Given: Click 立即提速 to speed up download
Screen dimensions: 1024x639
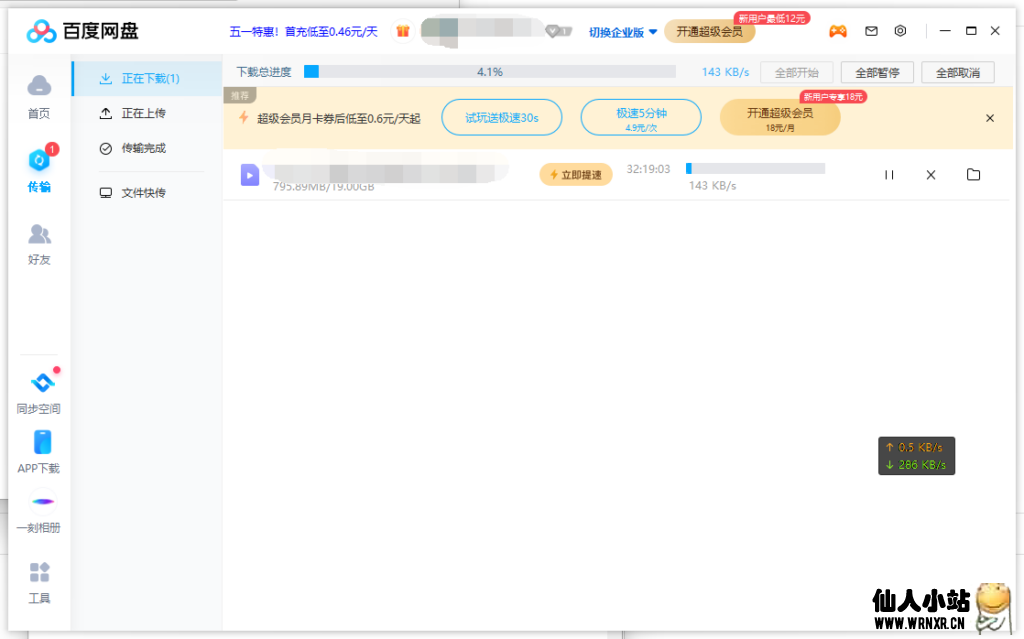Looking at the screenshot, I should coord(575,174).
